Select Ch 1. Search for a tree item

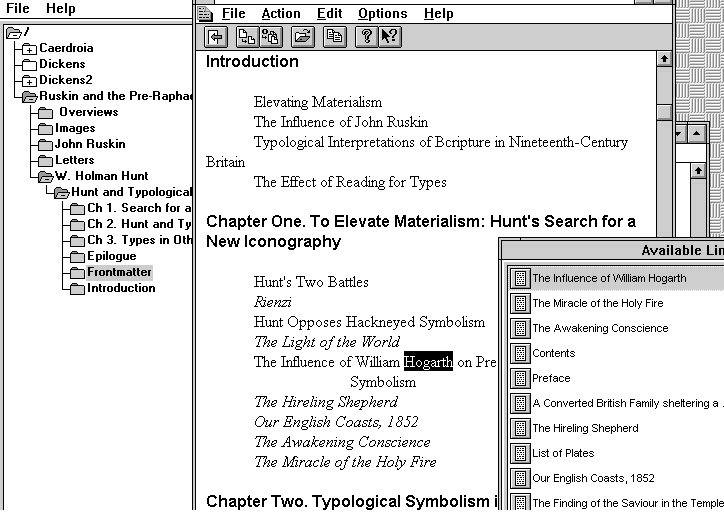(x=139, y=208)
